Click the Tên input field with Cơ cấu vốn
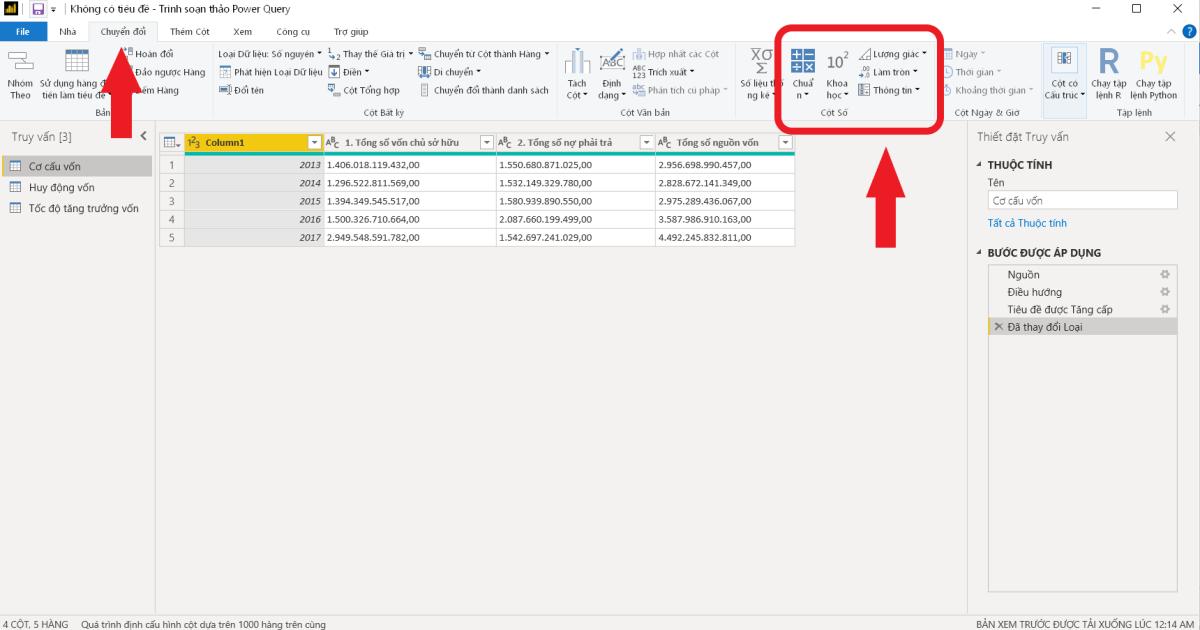The width and height of the screenshot is (1200, 630). pyautogui.click(x=1082, y=200)
